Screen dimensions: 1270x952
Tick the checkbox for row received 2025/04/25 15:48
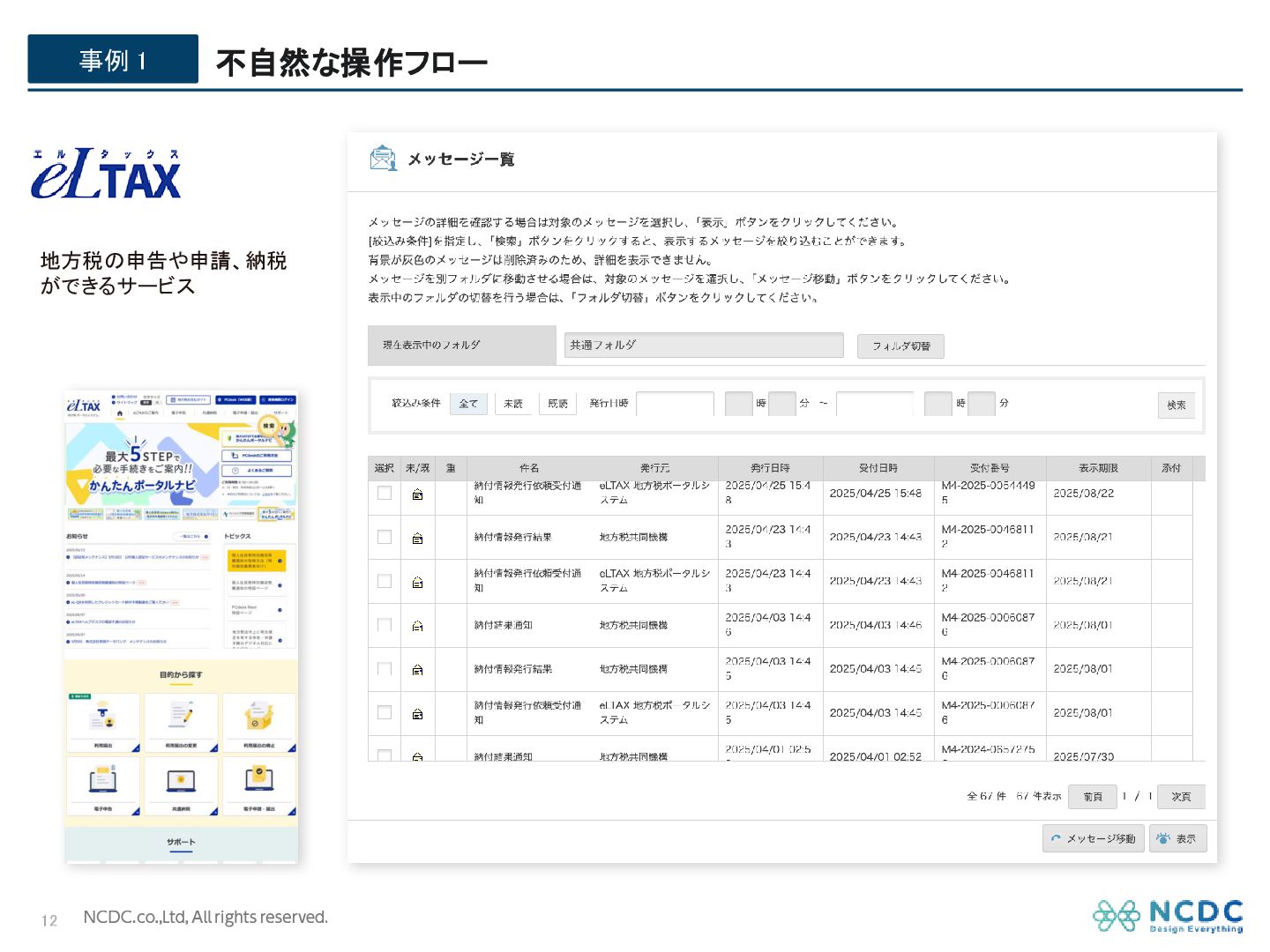coord(385,493)
